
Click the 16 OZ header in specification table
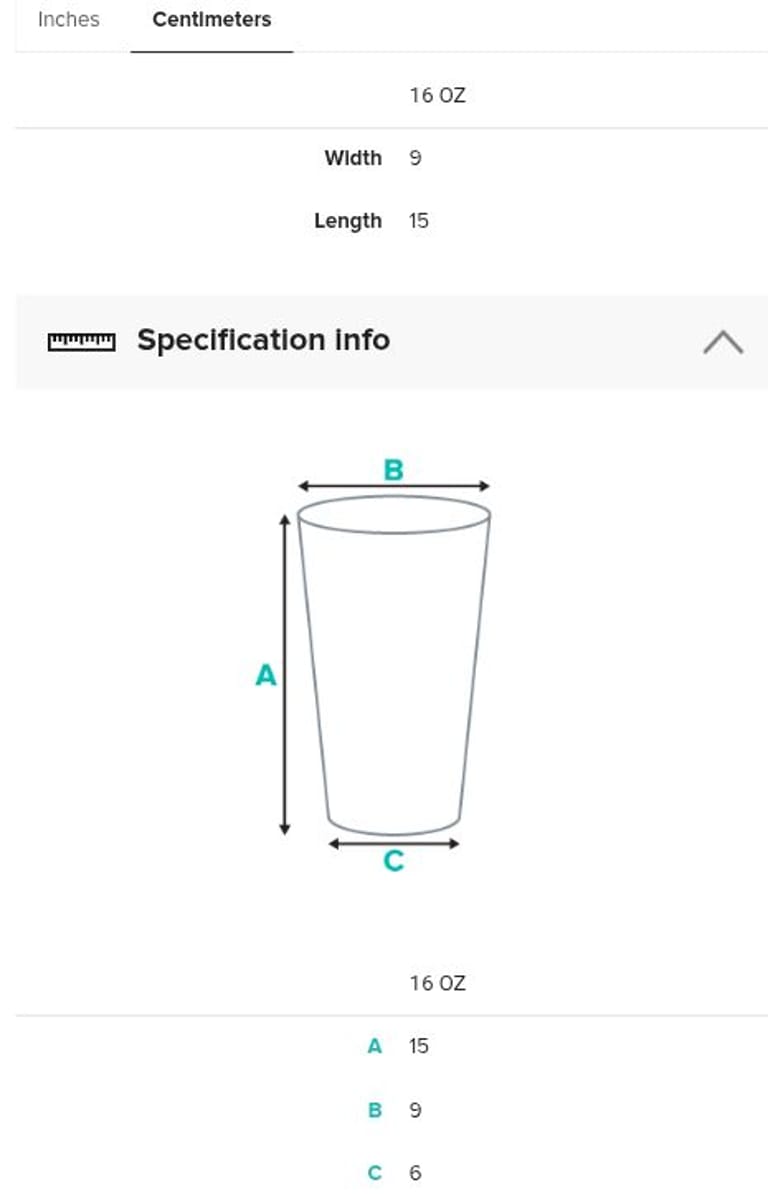coord(437,983)
